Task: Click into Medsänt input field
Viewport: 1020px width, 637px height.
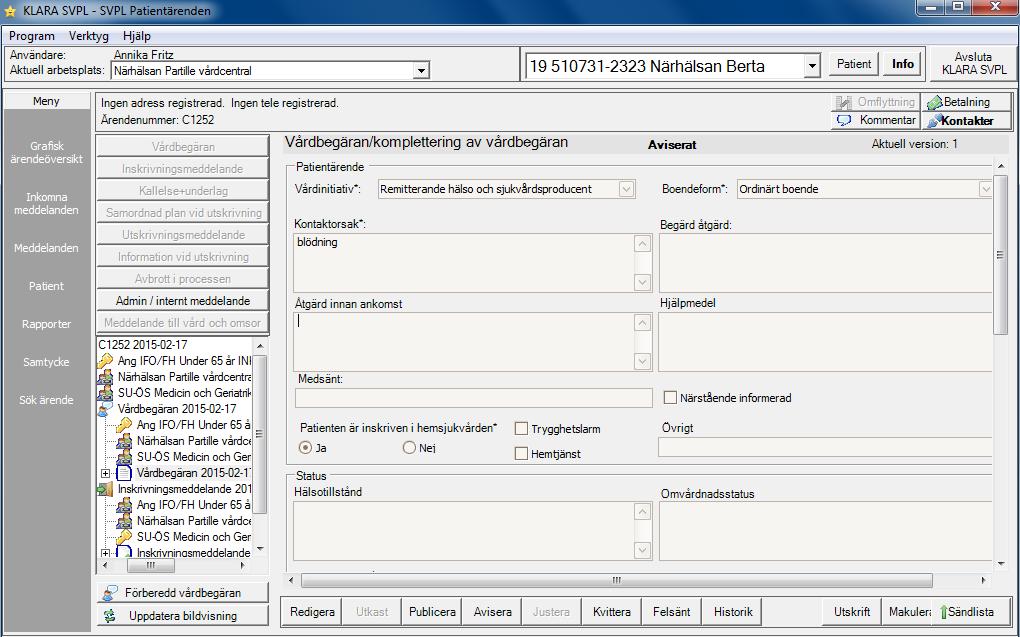Action: tap(474, 398)
